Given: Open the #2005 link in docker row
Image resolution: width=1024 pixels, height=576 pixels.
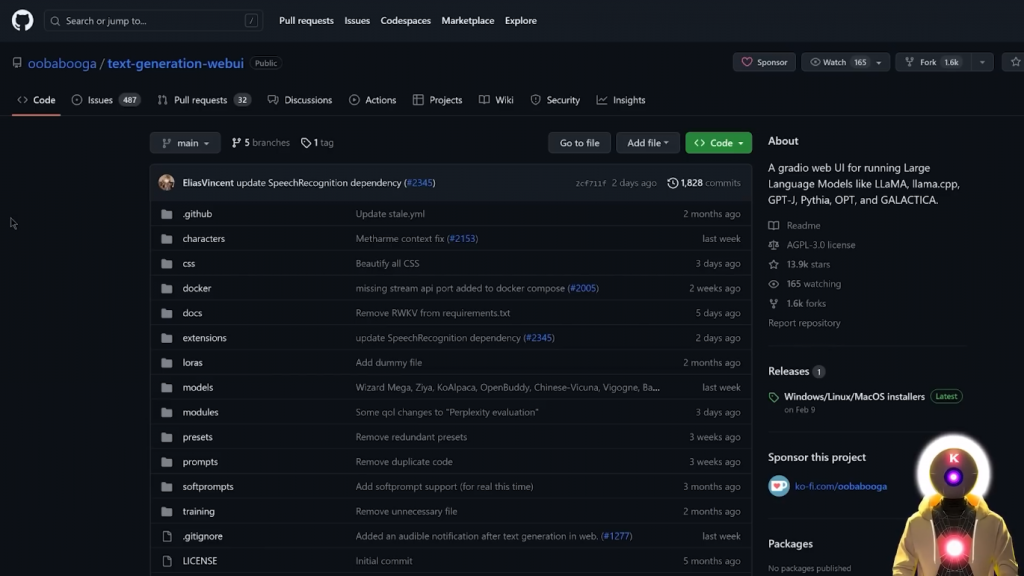Looking at the screenshot, I should (x=583, y=288).
